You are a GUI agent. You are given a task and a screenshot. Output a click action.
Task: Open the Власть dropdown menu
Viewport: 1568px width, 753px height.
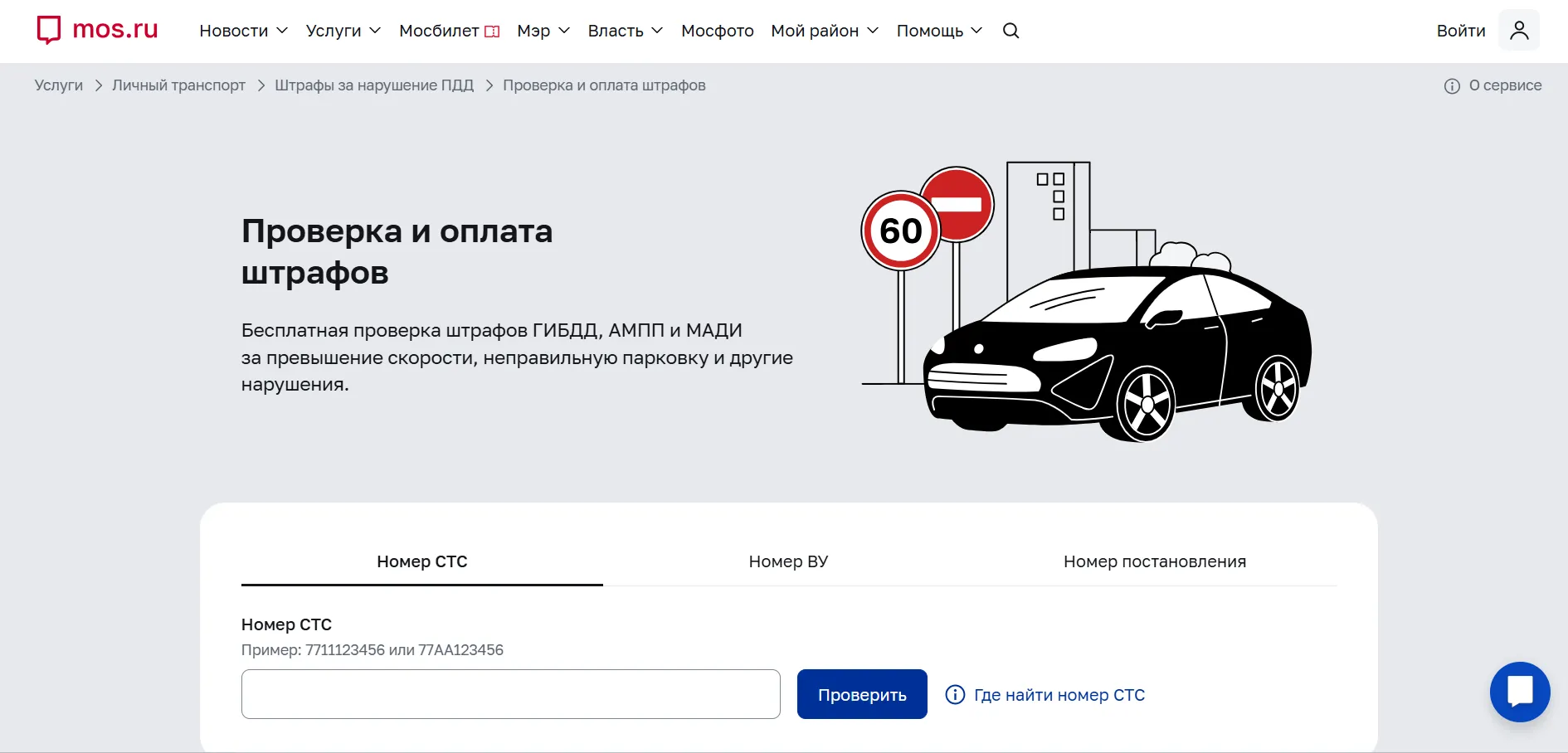pyautogui.click(x=625, y=31)
